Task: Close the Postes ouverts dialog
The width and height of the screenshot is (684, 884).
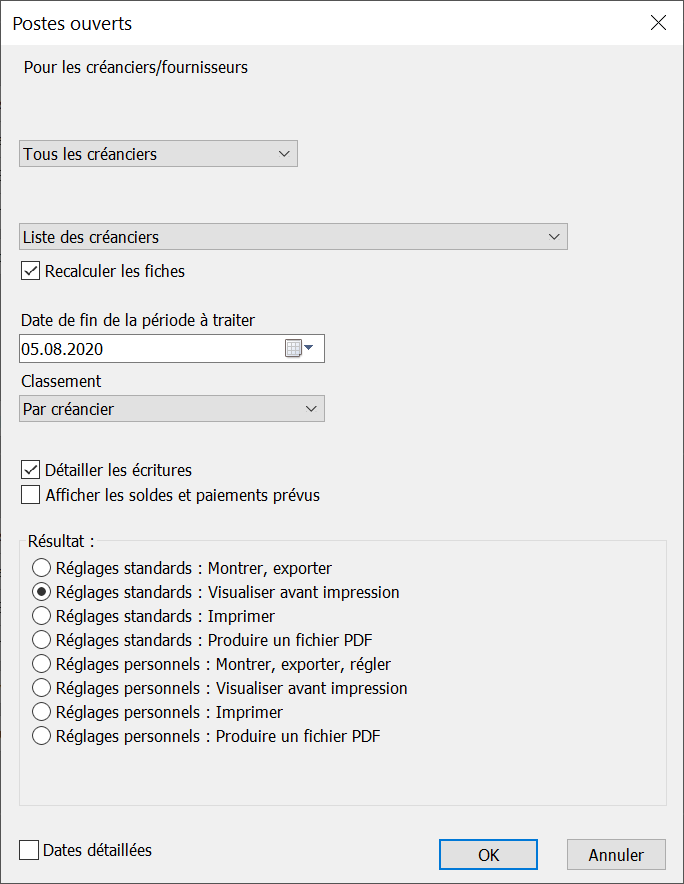Action: coord(658,23)
